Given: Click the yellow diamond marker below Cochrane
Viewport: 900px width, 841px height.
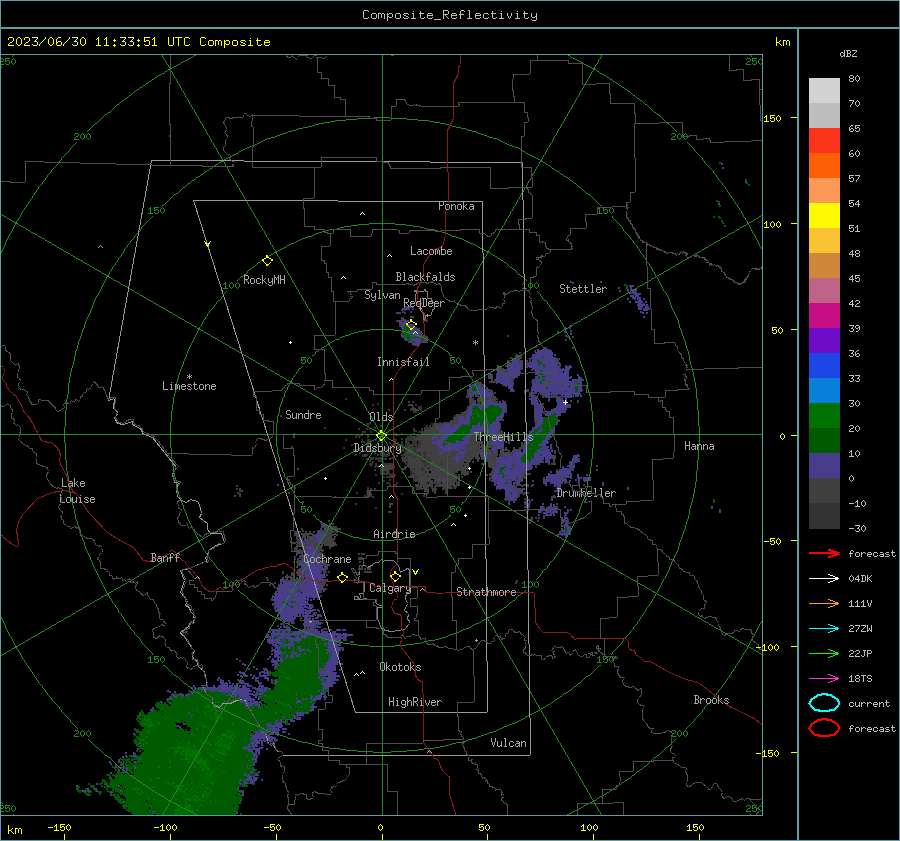Looking at the screenshot, I should point(342,577).
